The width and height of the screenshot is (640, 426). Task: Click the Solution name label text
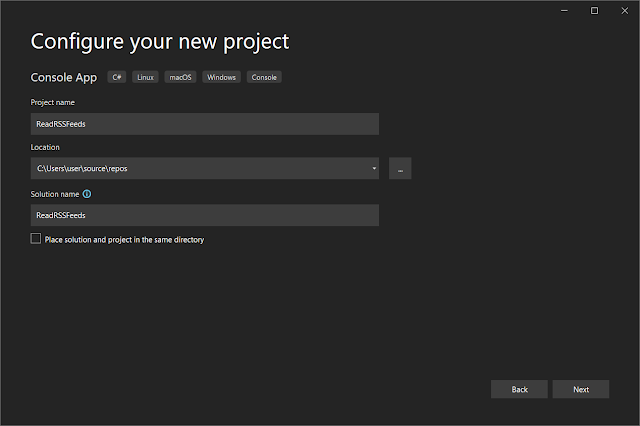[x=55, y=194]
